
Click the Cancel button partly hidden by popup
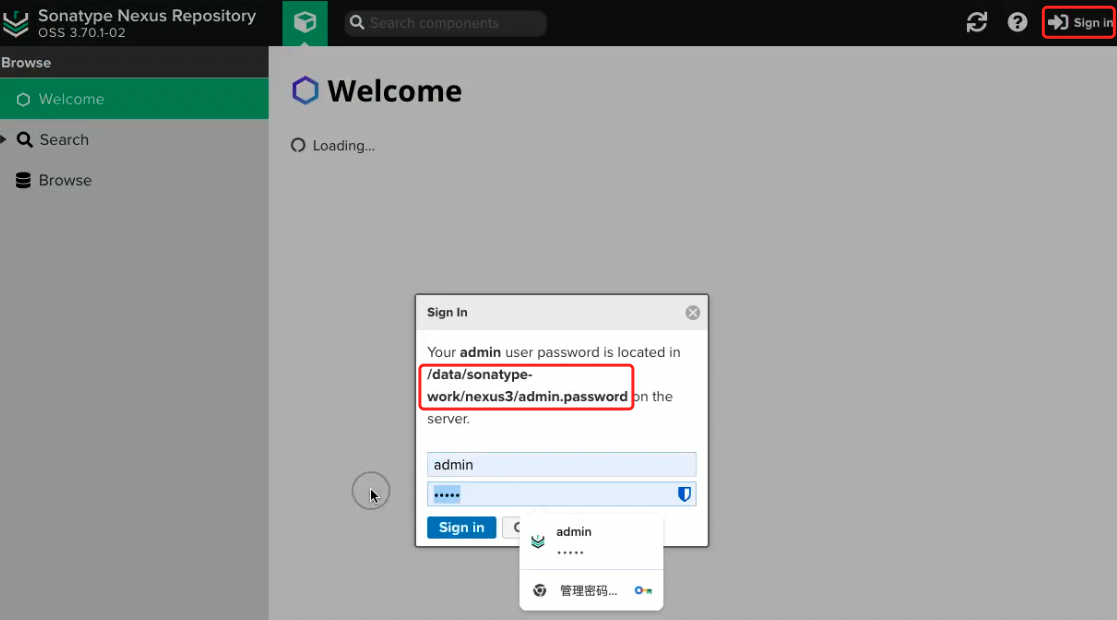pyautogui.click(x=511, y=527)
